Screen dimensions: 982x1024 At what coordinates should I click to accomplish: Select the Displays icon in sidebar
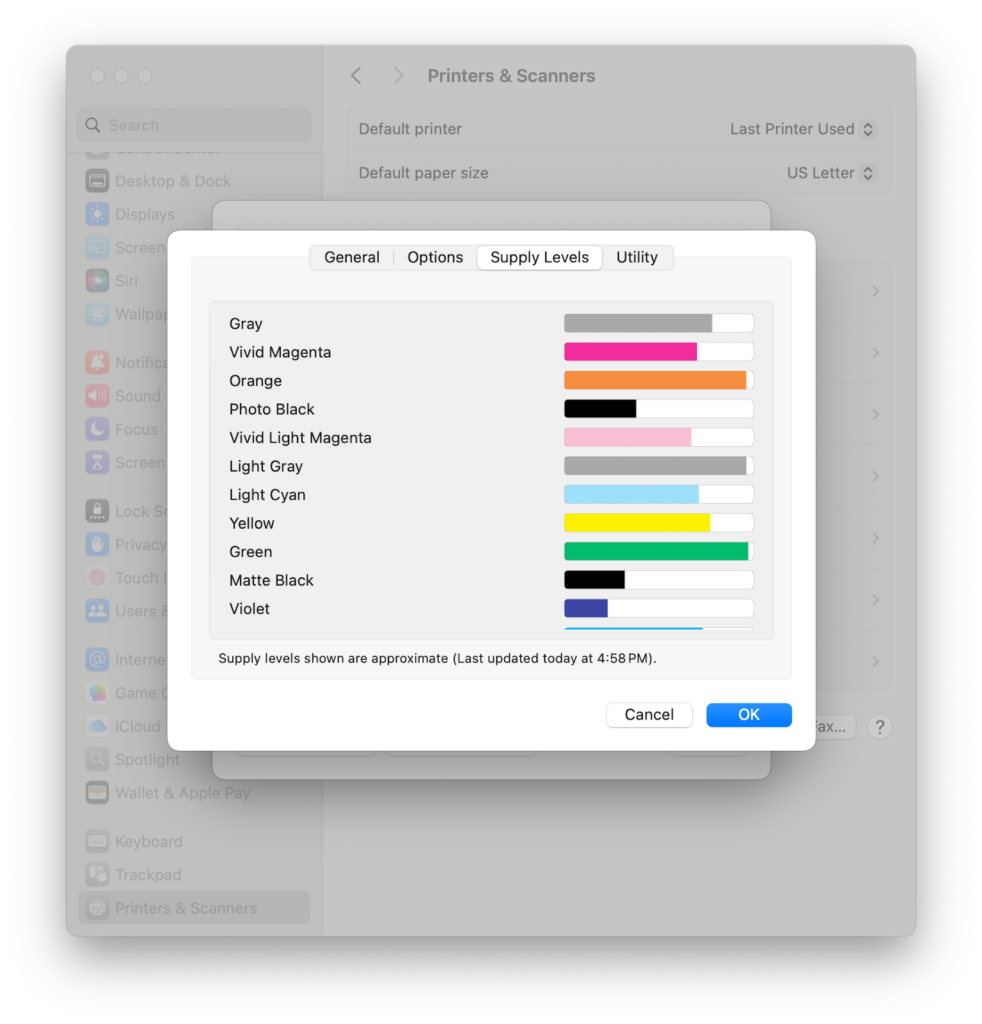(96, 214)
